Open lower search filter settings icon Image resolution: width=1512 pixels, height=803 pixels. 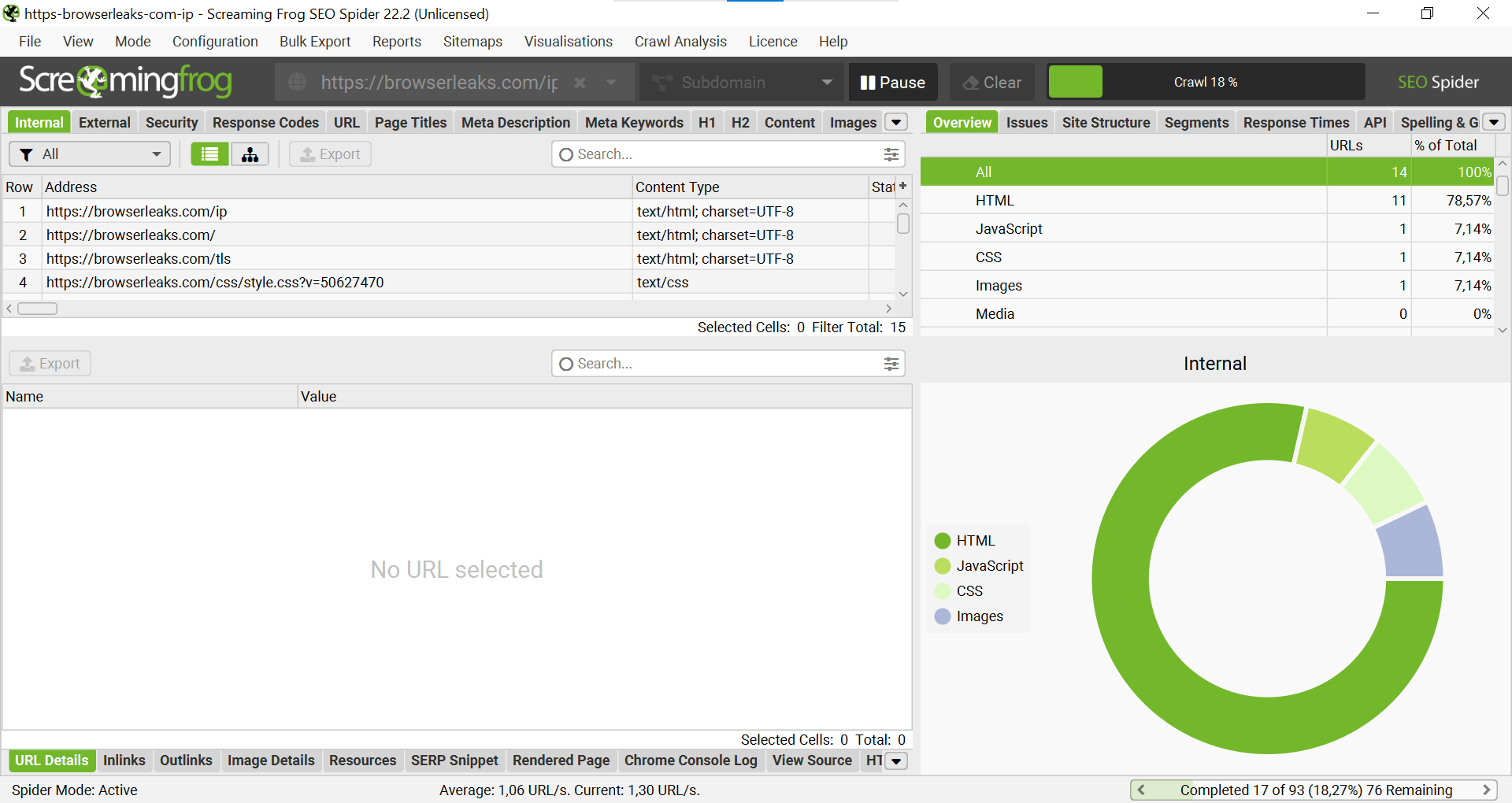[891, 364]
